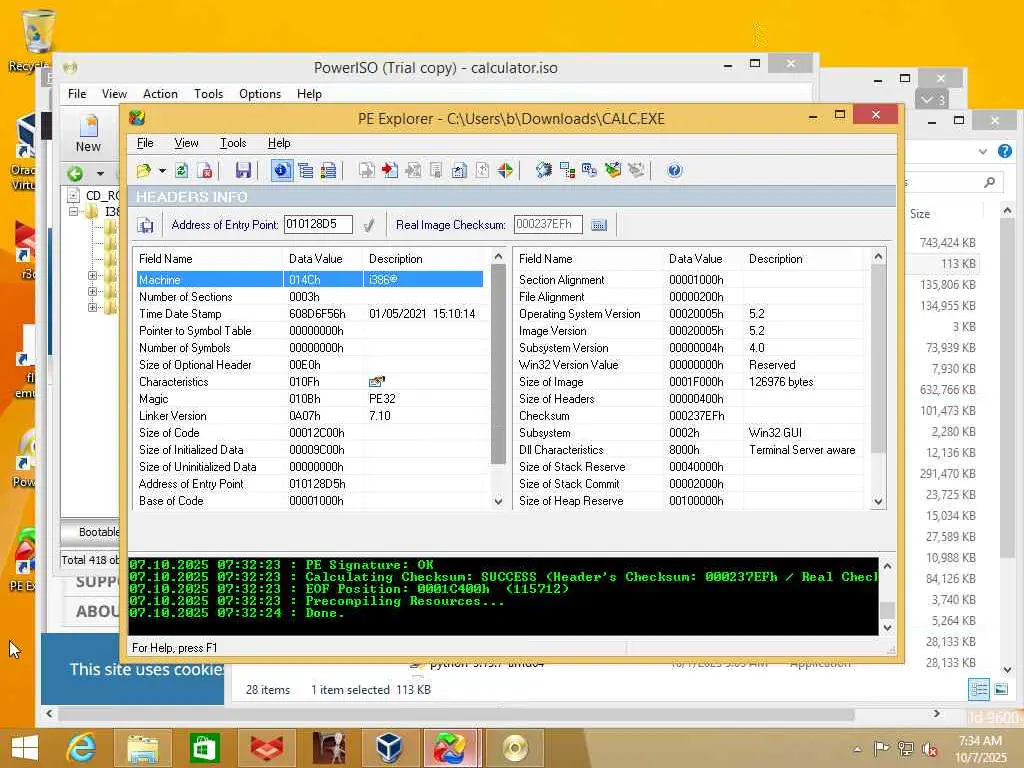This screenshot has width=1024, height=768.
Task: Click the save headers icon beside Address of Entry Point
Action: (x=146, y=225)
